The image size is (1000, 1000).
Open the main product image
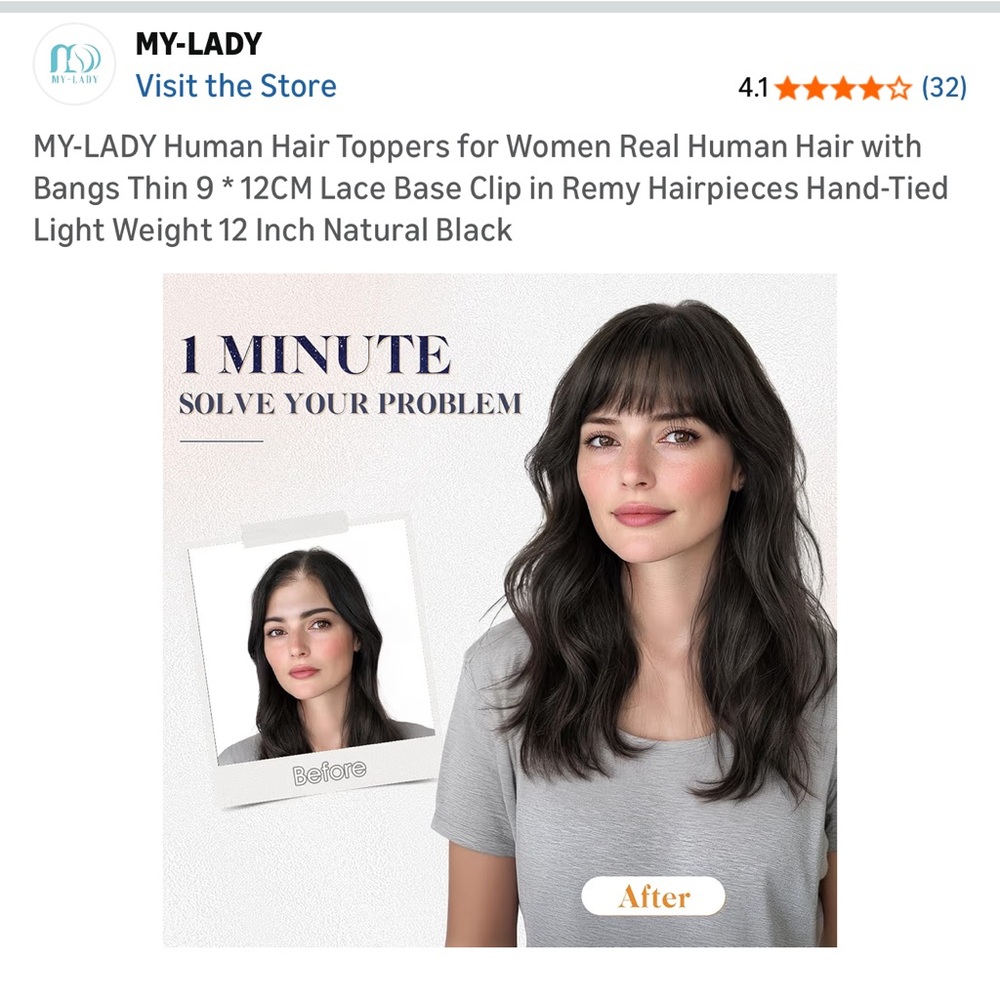click(499, 610)
